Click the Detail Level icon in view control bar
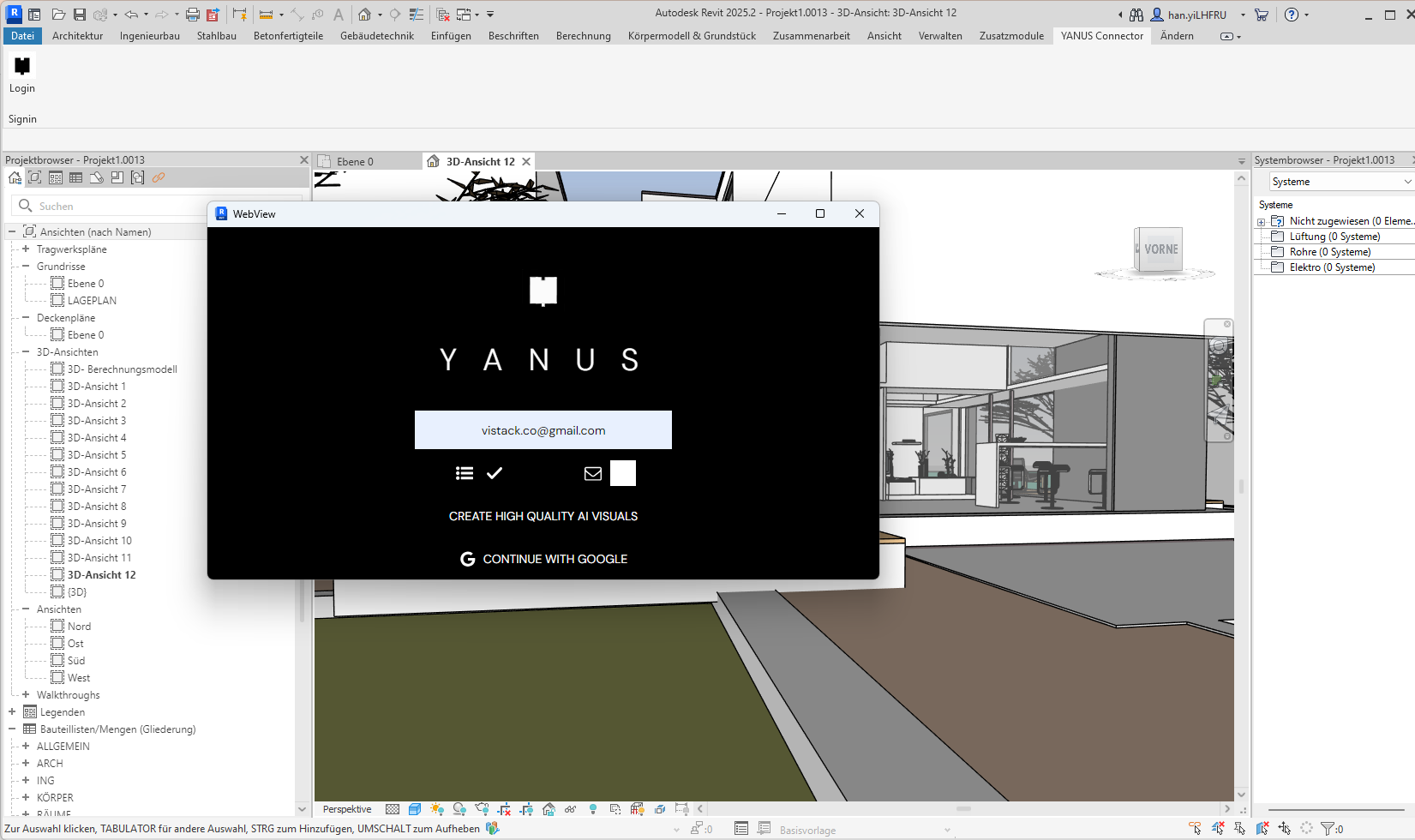The width and height of the screenshot is (1415, 840). coord(393,809)
